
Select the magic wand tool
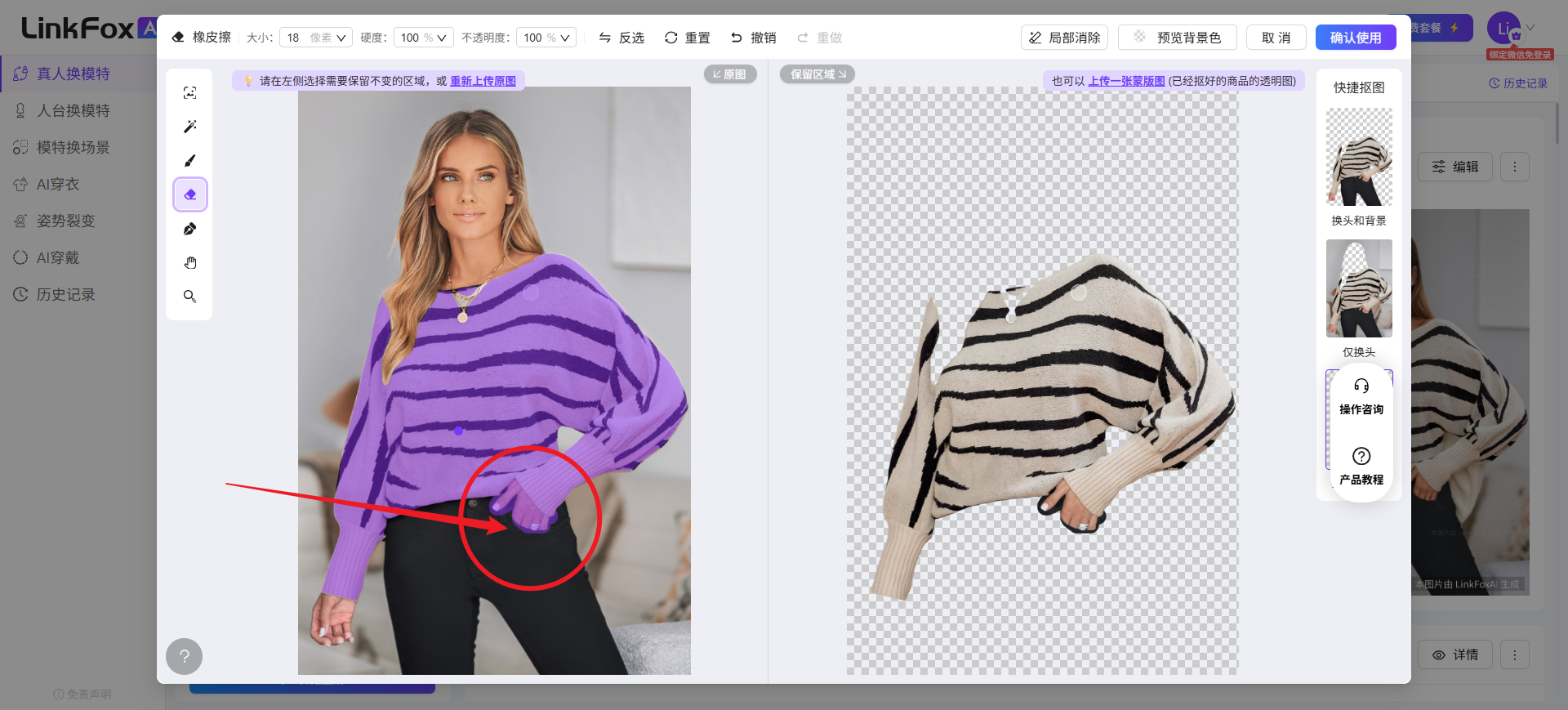click(x=189, y=127)
